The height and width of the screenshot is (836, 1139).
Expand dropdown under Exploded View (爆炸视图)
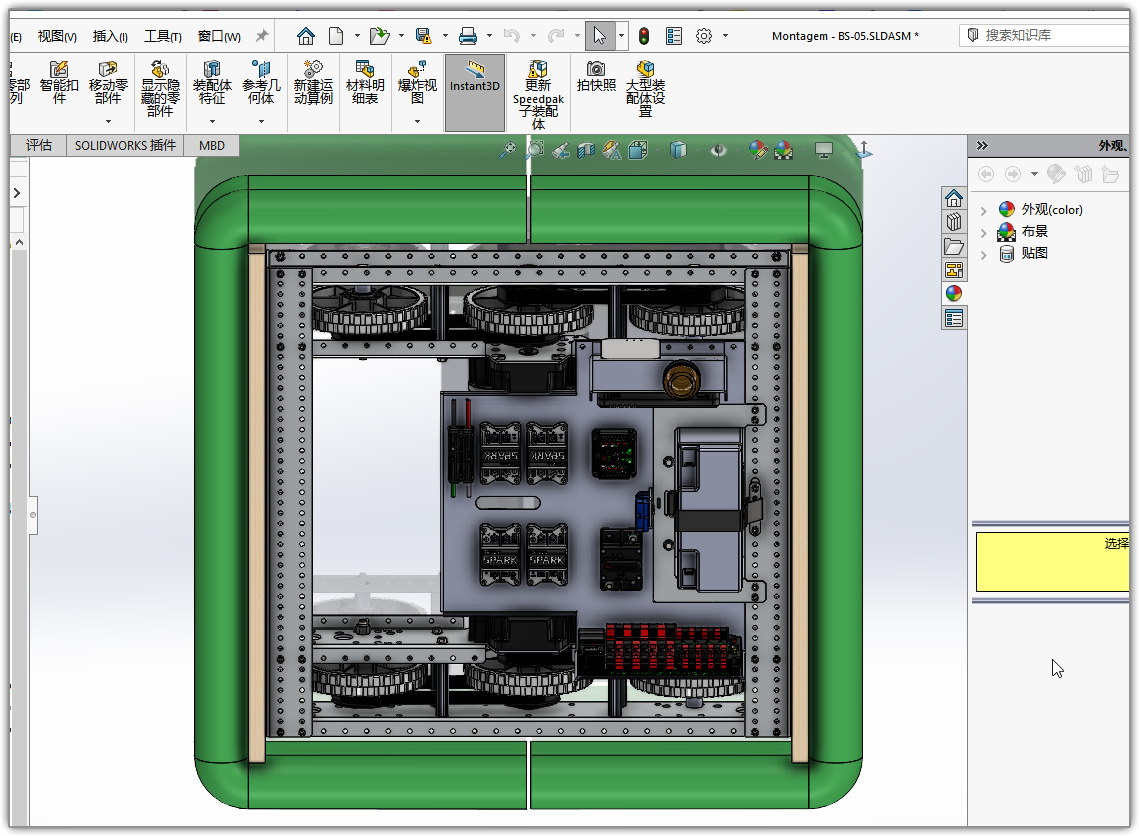click(417, 121)
